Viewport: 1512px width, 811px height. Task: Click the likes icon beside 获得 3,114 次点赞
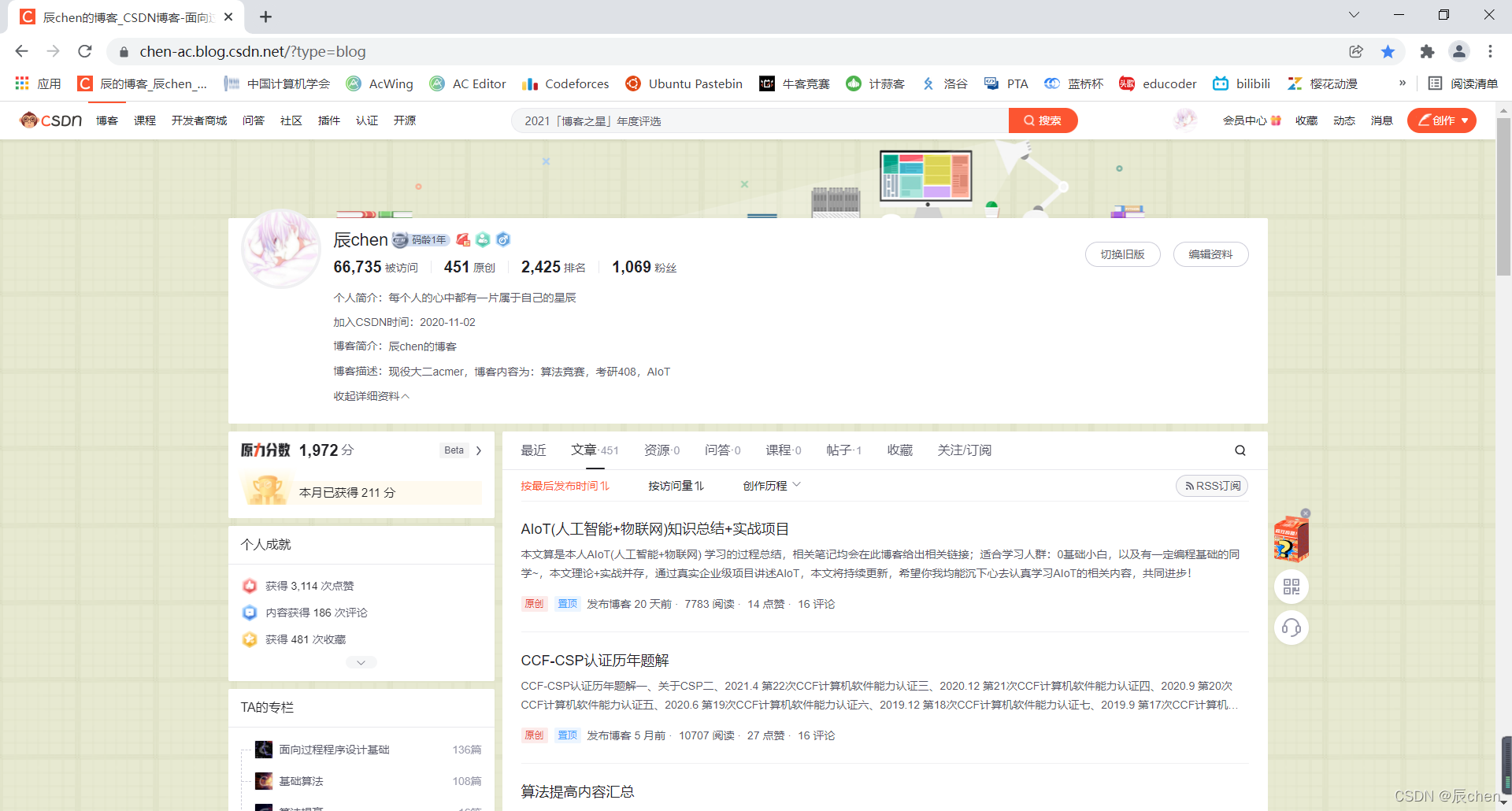(250, 586)
